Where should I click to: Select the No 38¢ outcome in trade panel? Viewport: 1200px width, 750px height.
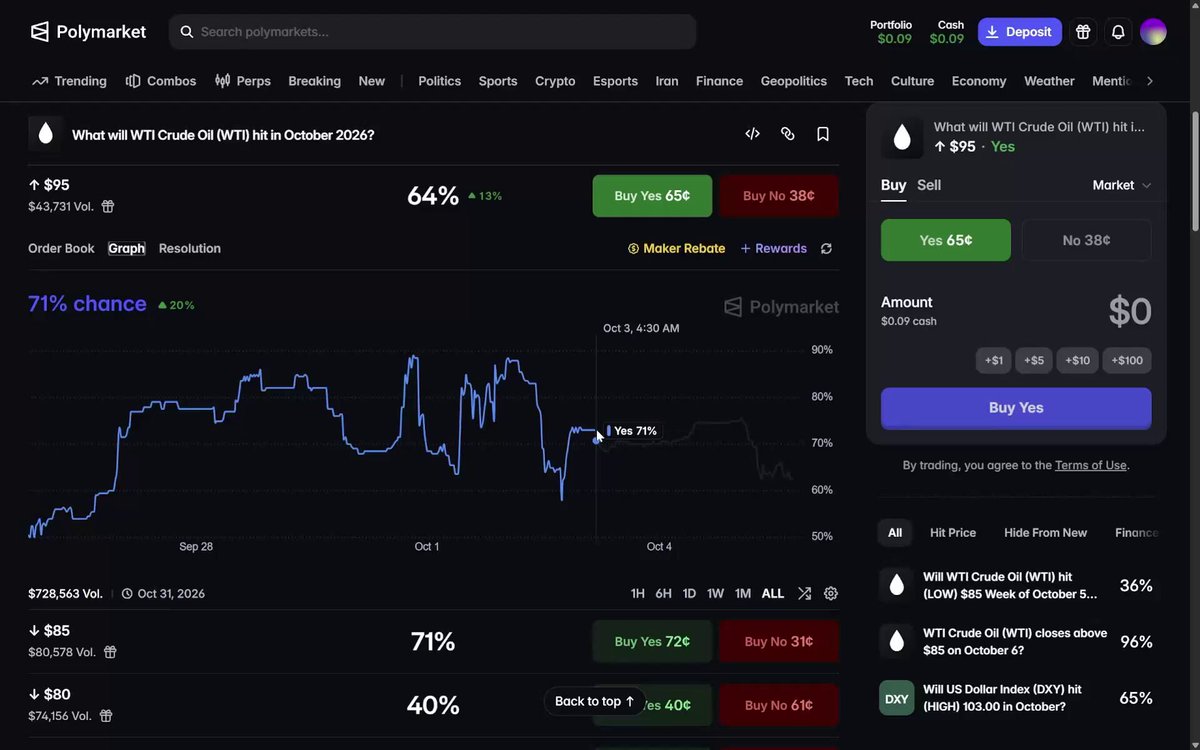pos(1086,240)
